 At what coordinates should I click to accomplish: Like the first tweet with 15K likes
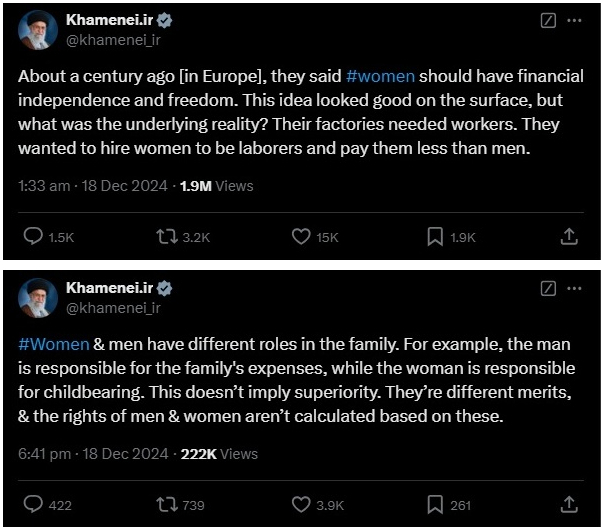point(301,237)
